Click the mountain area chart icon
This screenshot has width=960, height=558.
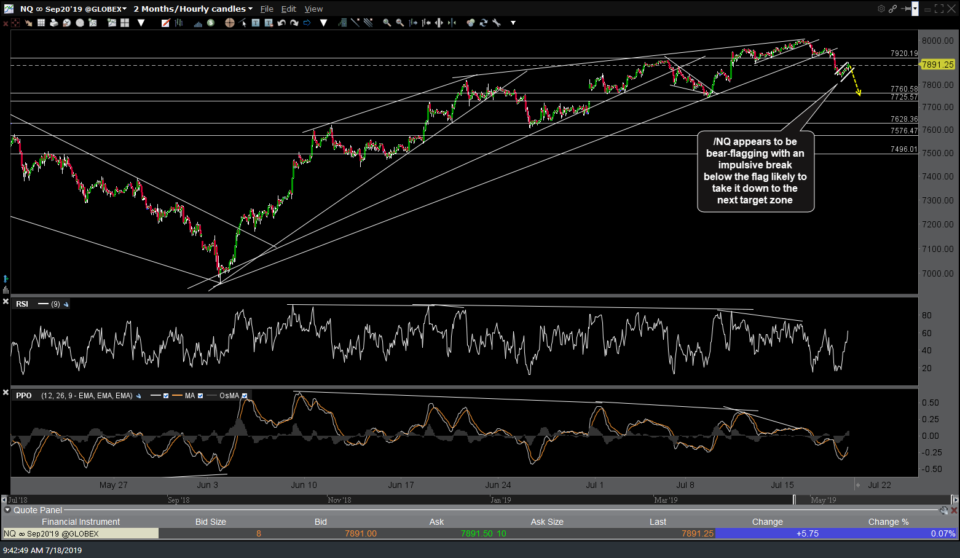(198, 23)
